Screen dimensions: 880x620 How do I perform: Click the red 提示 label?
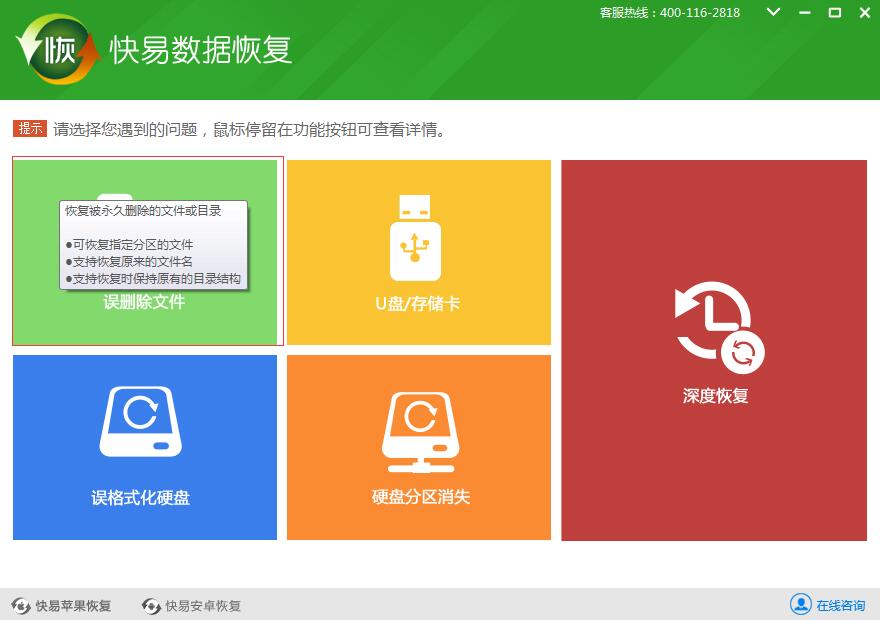click(x=30, y=128)
